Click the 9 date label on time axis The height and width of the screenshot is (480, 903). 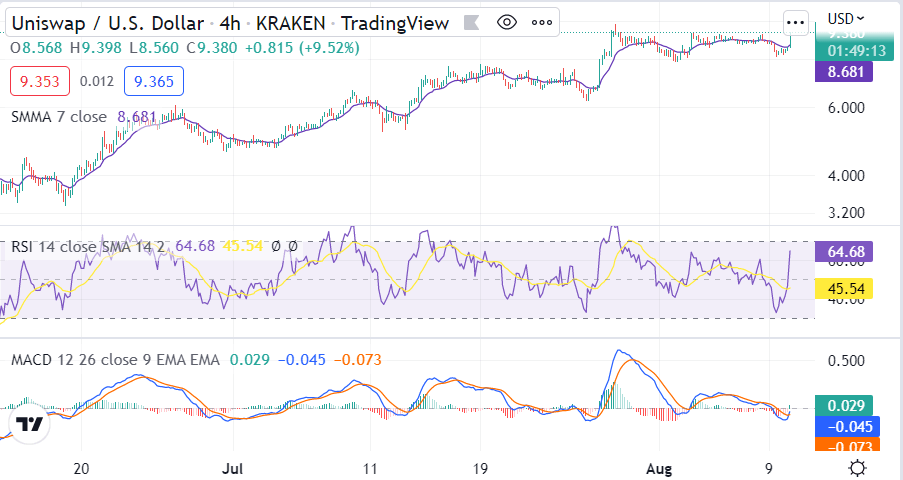click(769, 468)
